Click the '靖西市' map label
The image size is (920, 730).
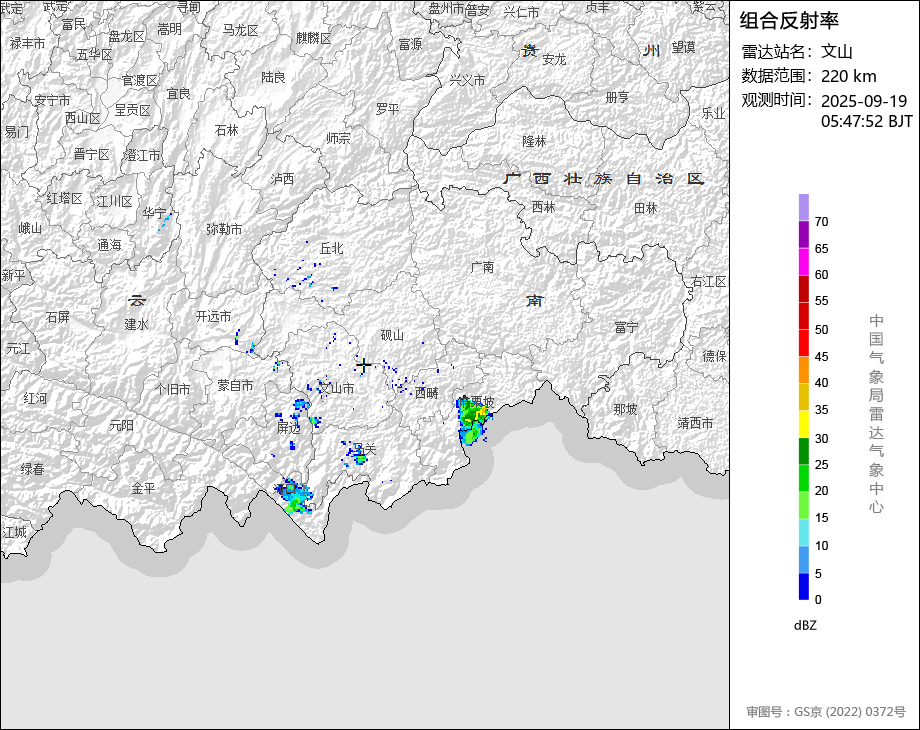coord(695,423)
